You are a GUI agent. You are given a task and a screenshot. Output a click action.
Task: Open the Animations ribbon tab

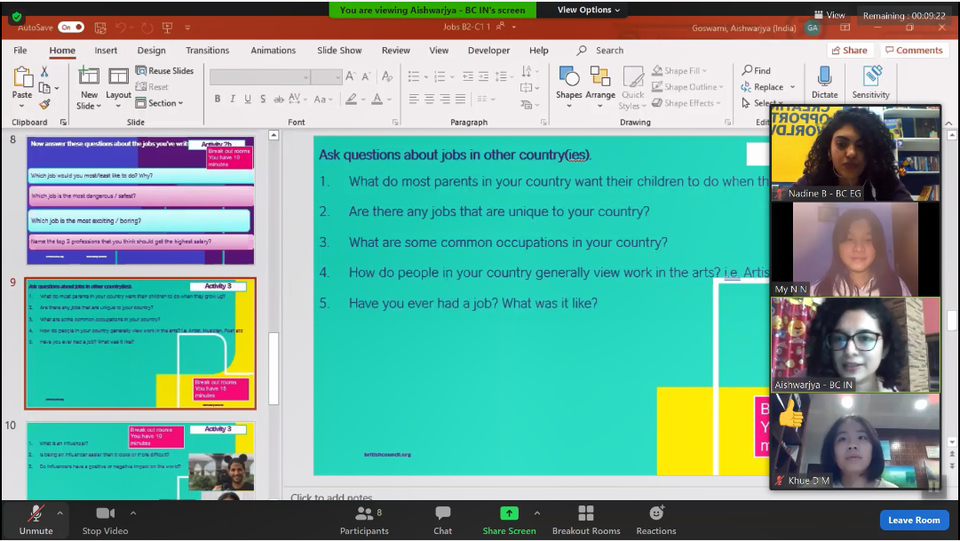(273, 50)
